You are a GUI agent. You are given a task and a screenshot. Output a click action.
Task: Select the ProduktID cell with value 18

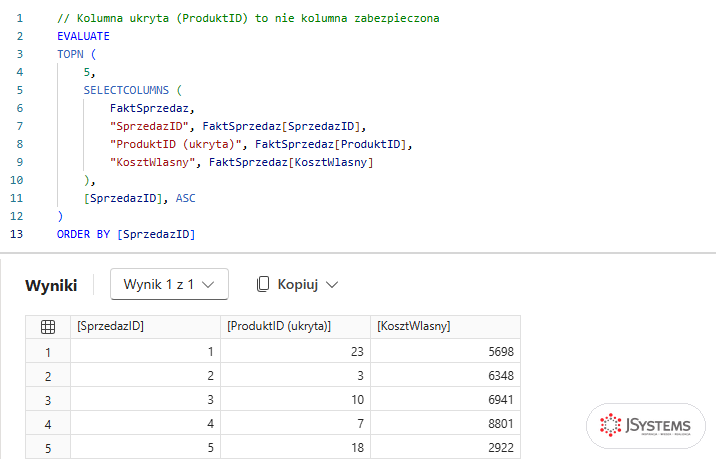[x=295, y=447]
